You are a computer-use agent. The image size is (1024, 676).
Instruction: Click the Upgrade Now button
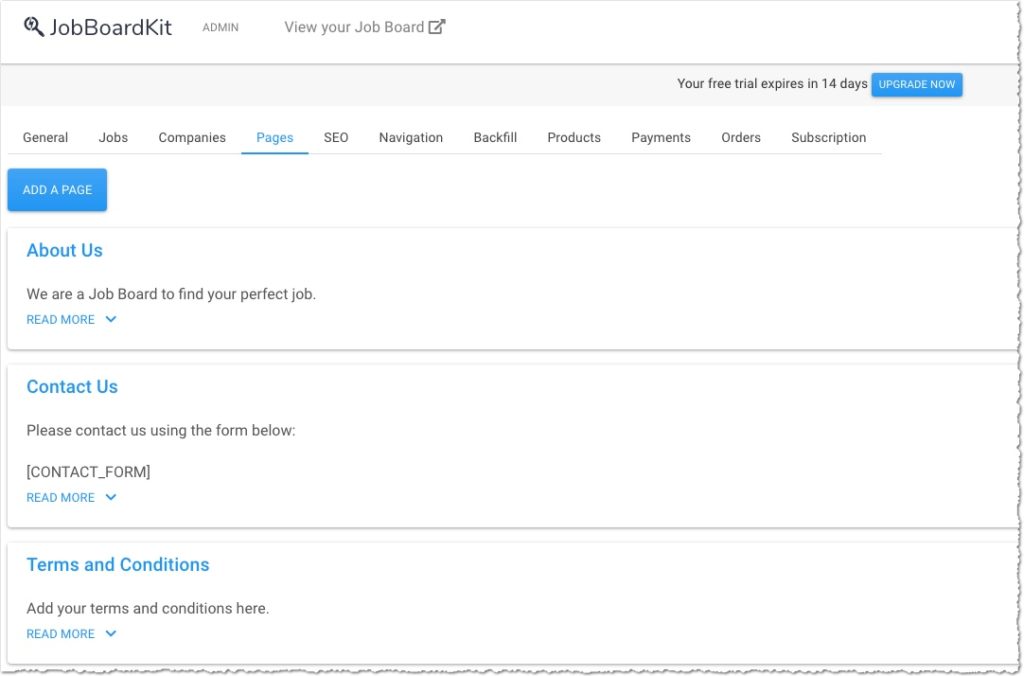[917, 85]
